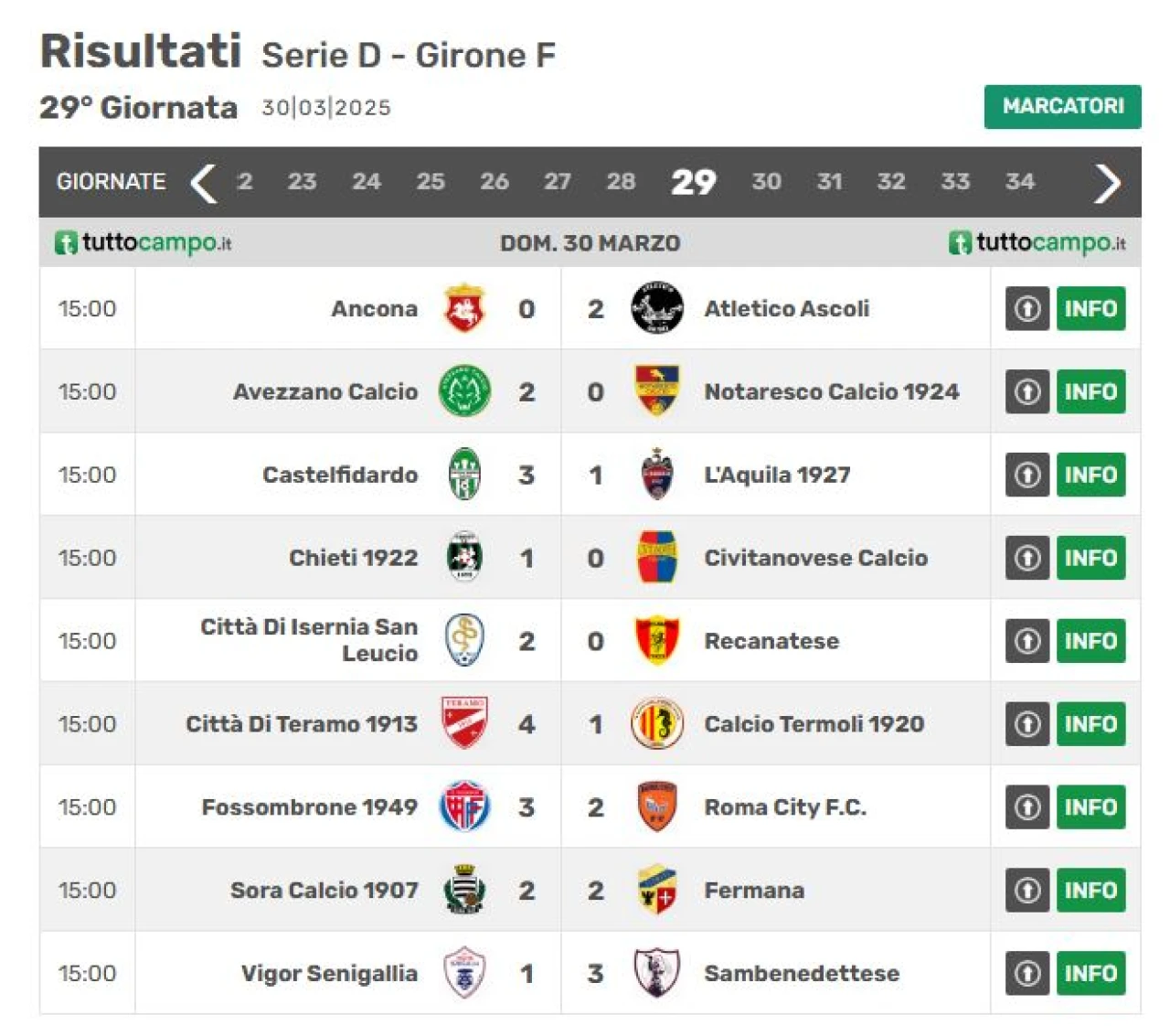Switch to giornata 34

point(1020,181)
